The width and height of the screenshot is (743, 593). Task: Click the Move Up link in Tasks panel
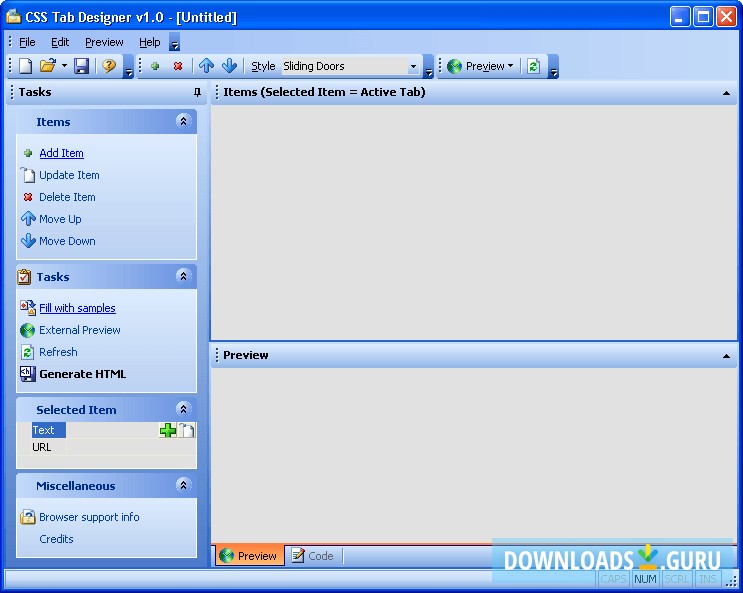(60, 219)
